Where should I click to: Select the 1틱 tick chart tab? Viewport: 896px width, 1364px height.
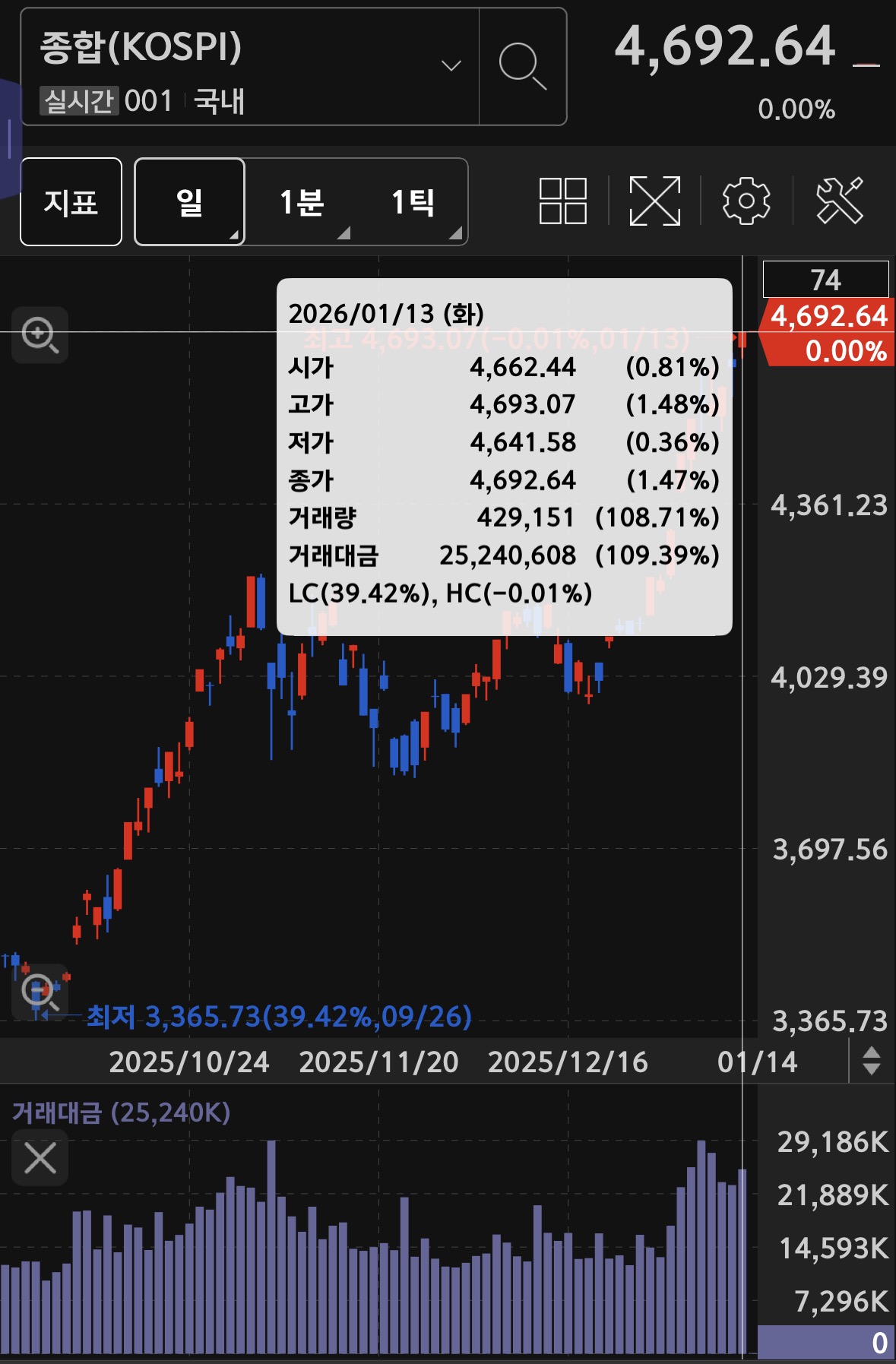[x=413, y=202]
